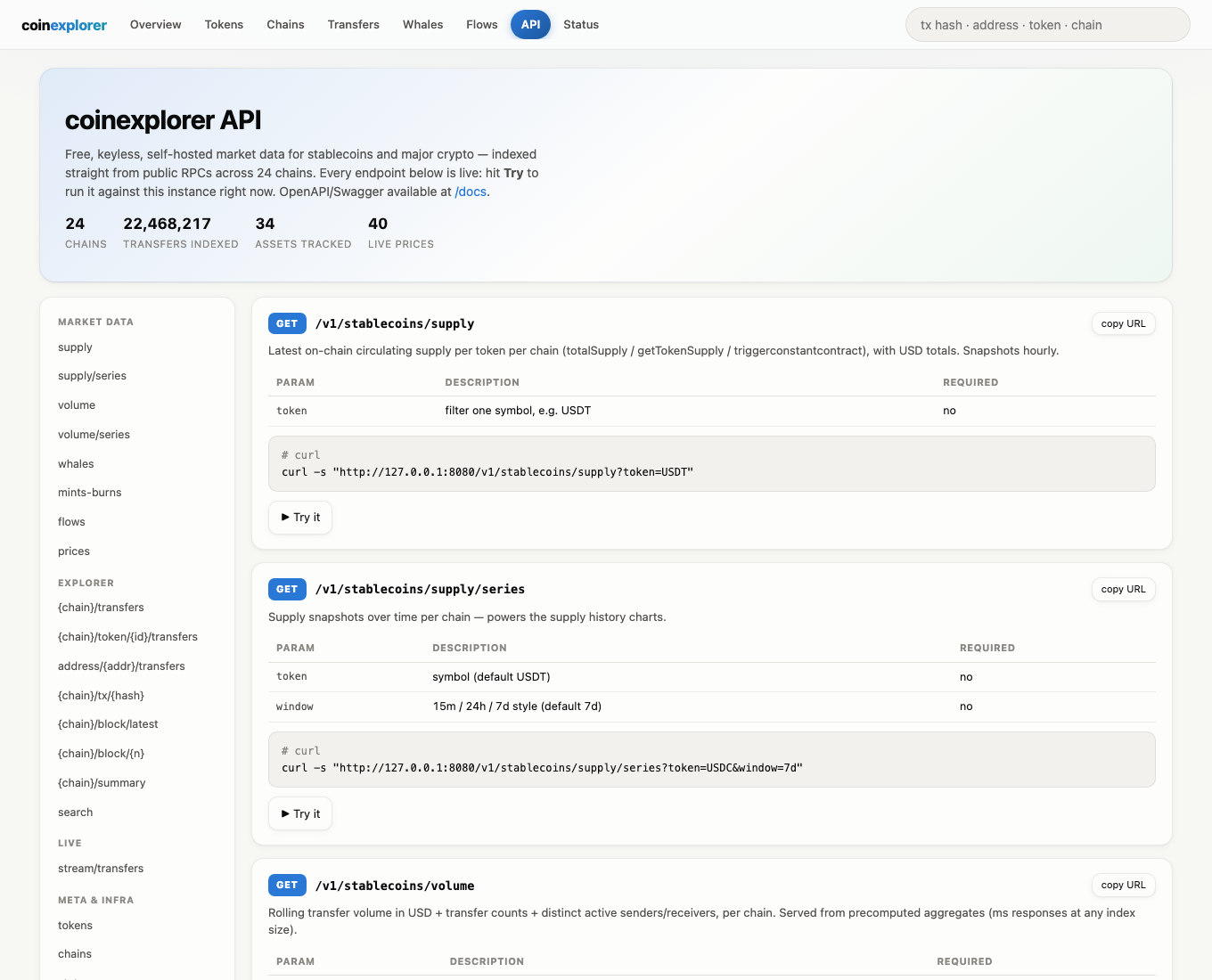Click the coinexplorer logo
The height and width of the screenshot is (980, 1212).
click(x=64, y=25)
